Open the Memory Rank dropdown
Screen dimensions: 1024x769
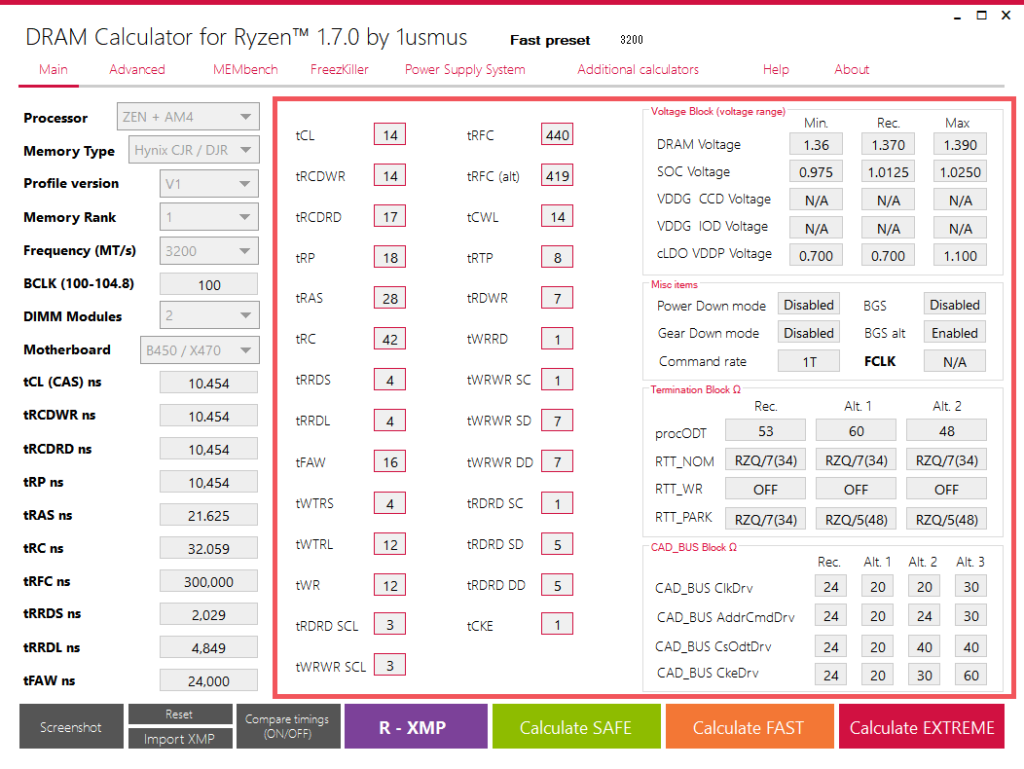(x=209, y=217)
